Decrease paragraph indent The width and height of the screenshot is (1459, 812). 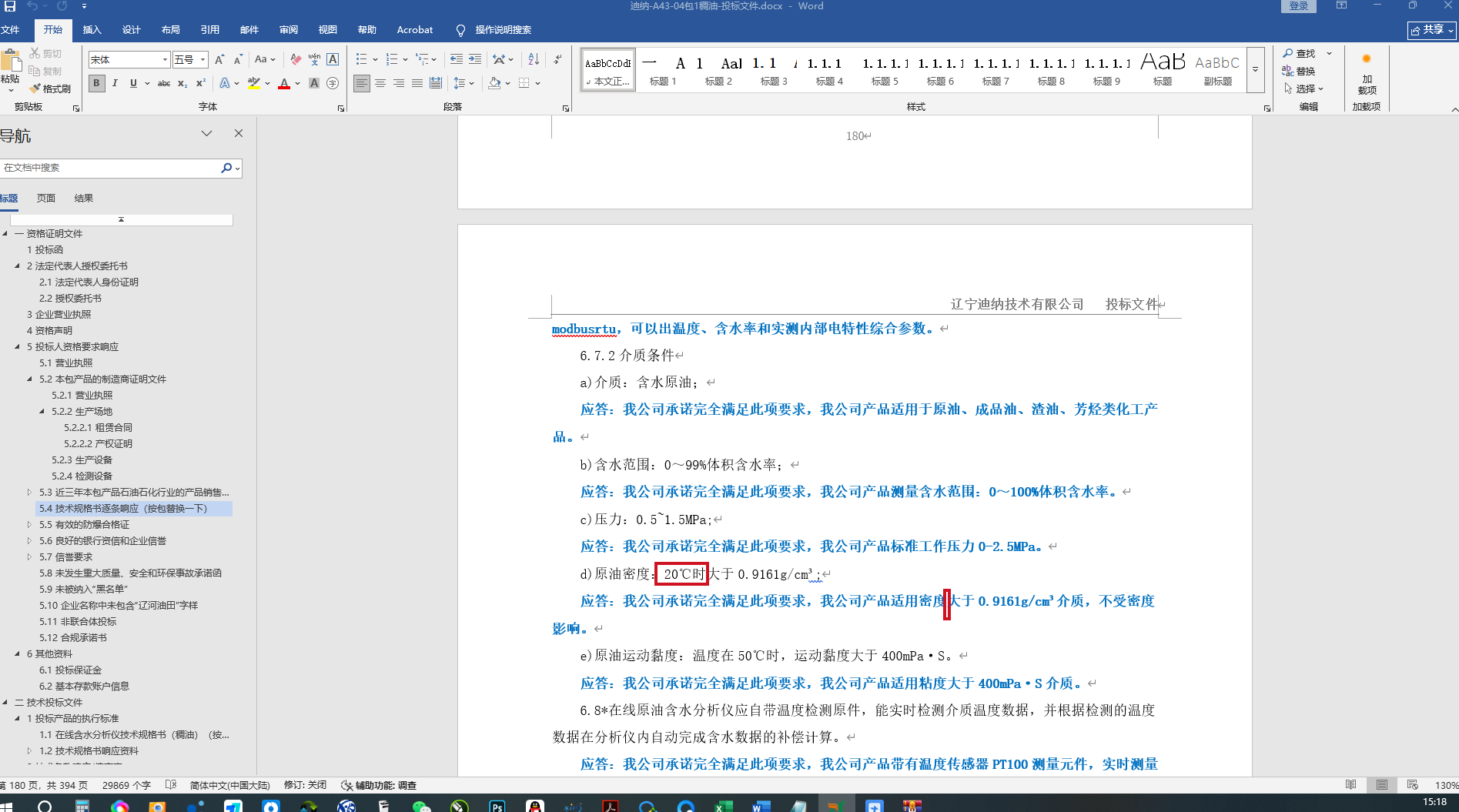(457, 59)
